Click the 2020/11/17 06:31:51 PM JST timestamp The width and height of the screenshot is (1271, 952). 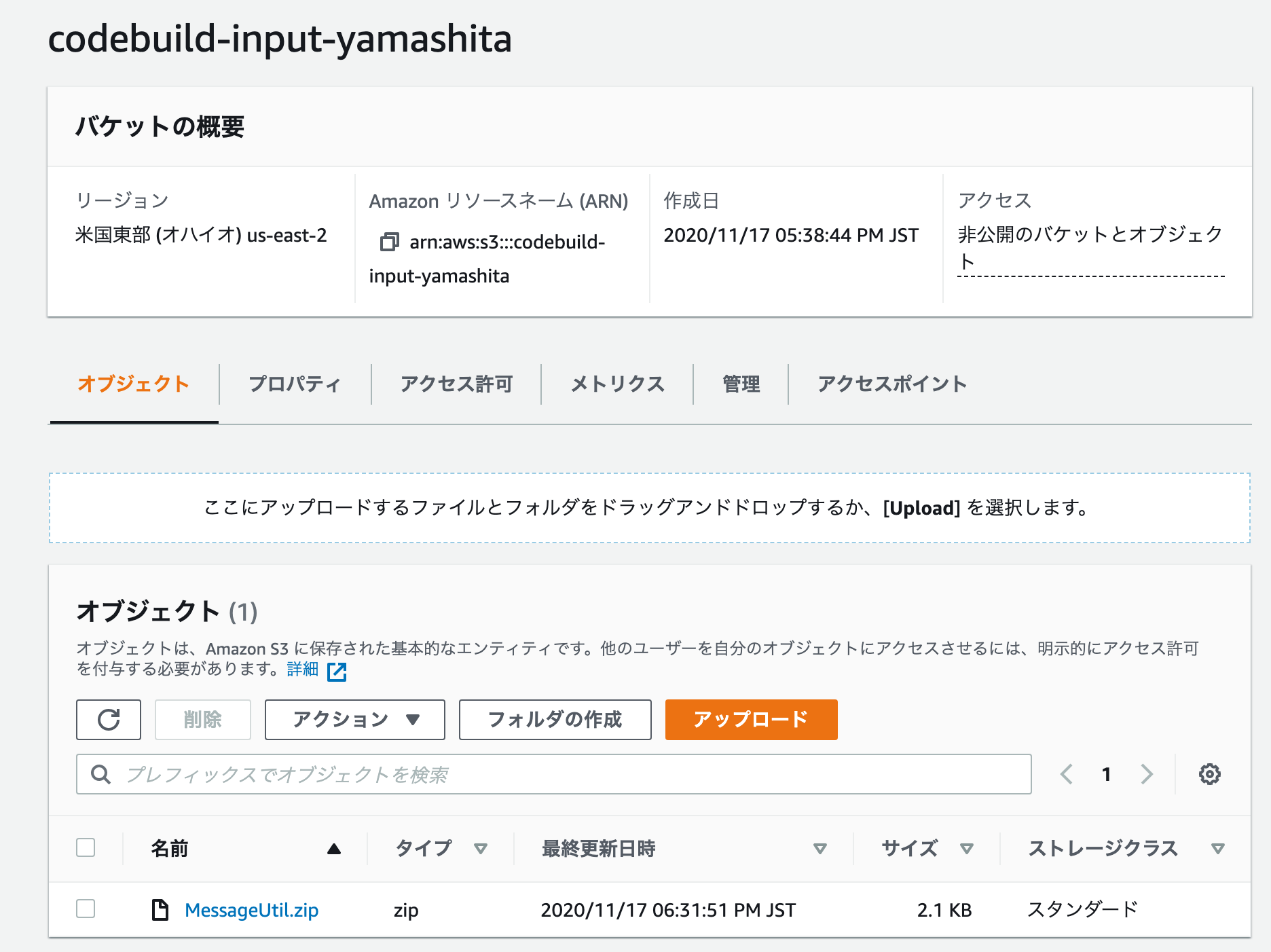(668, 910)
